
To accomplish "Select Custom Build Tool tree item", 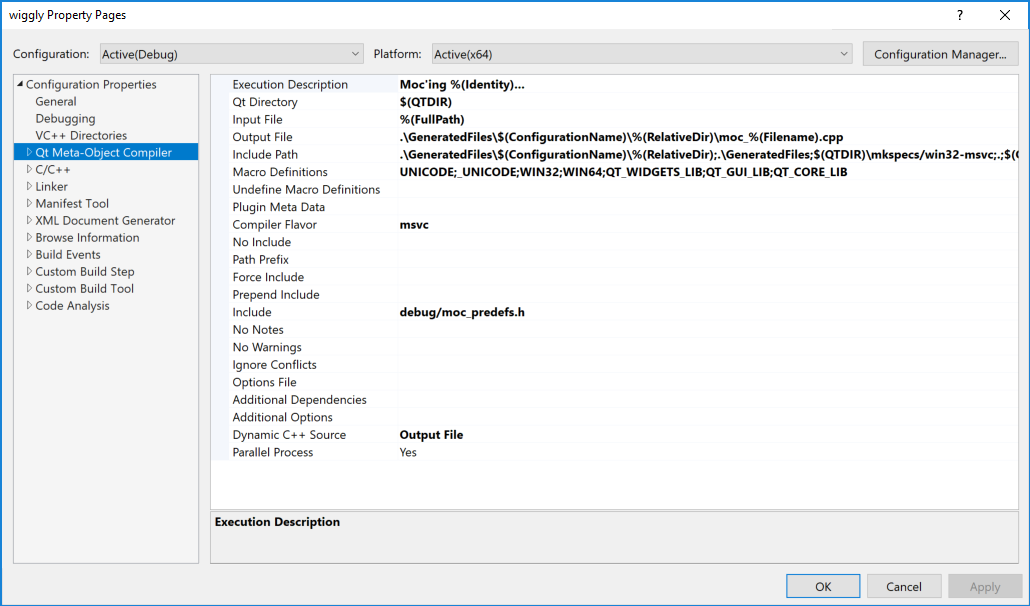I will pyautogui.click(x=84, y=289).
